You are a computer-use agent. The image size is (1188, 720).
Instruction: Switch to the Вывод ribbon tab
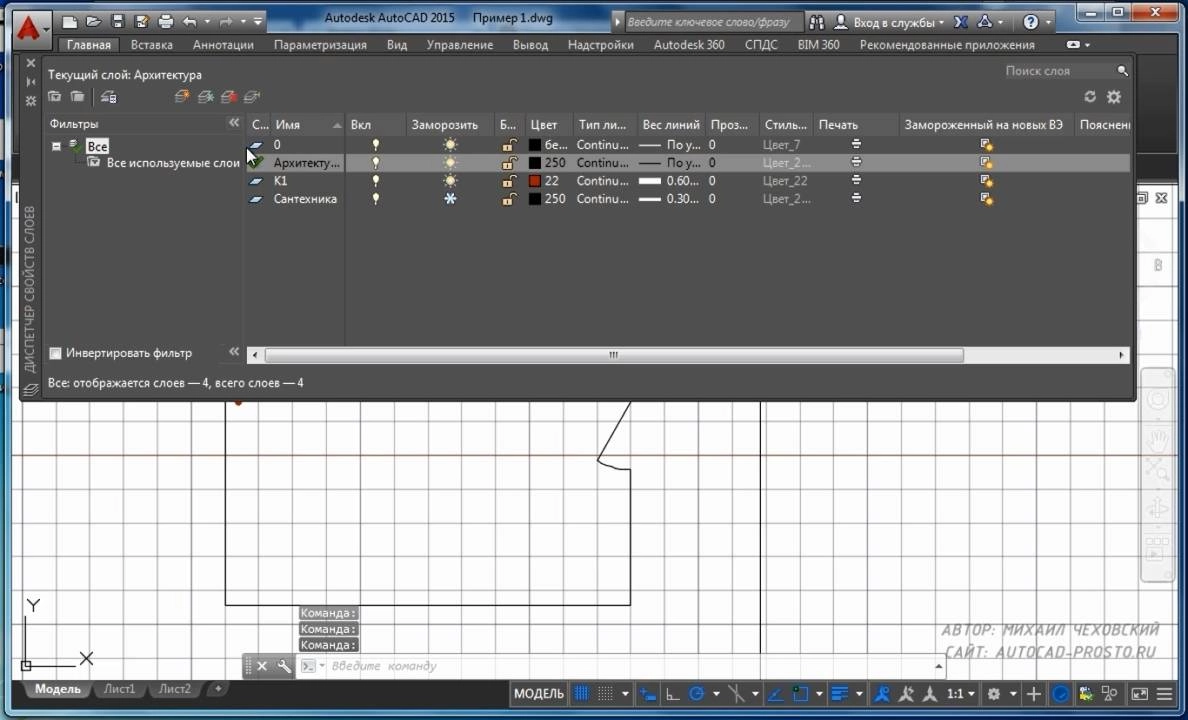[530, 45]
